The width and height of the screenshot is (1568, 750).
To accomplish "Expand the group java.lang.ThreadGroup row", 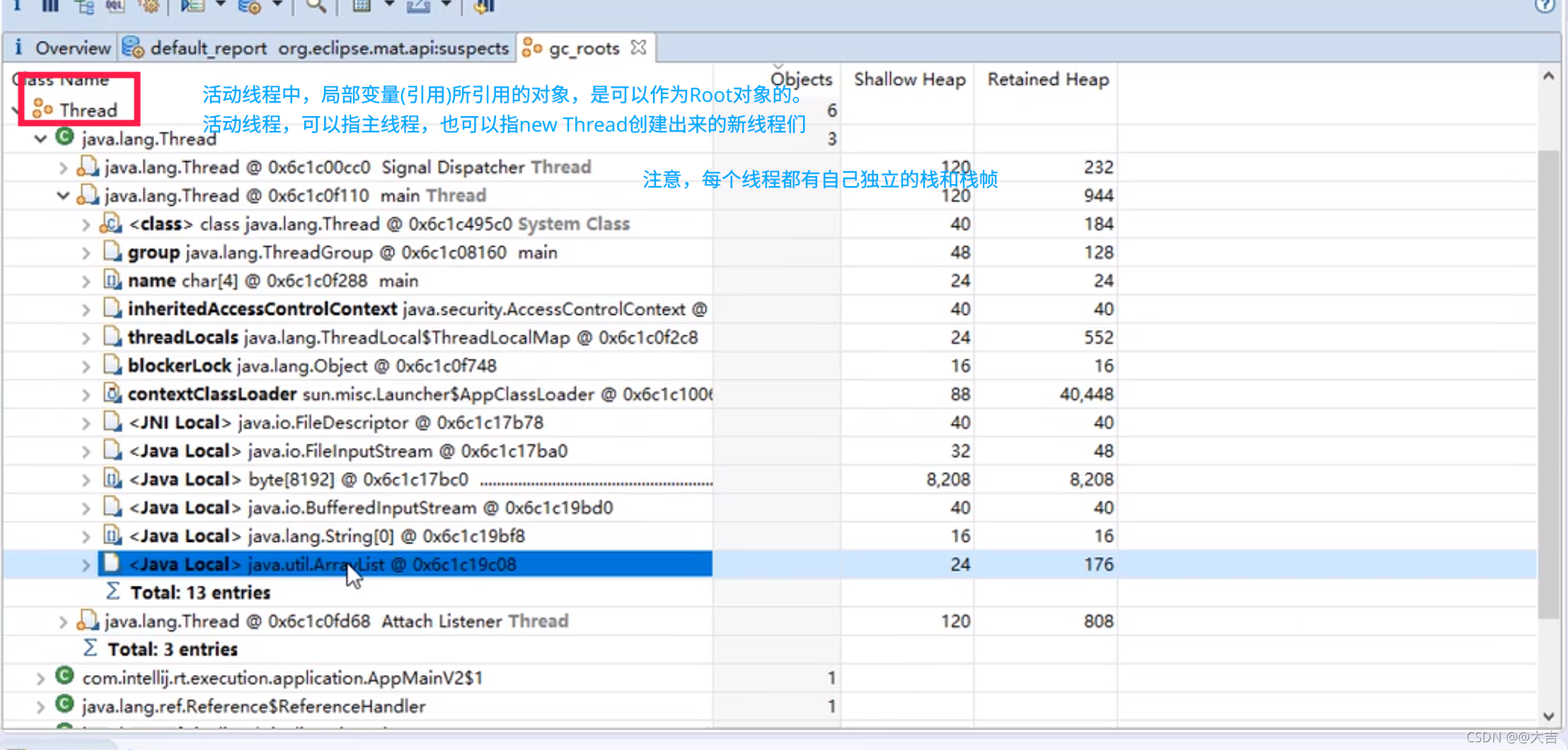I will (86, 253).
